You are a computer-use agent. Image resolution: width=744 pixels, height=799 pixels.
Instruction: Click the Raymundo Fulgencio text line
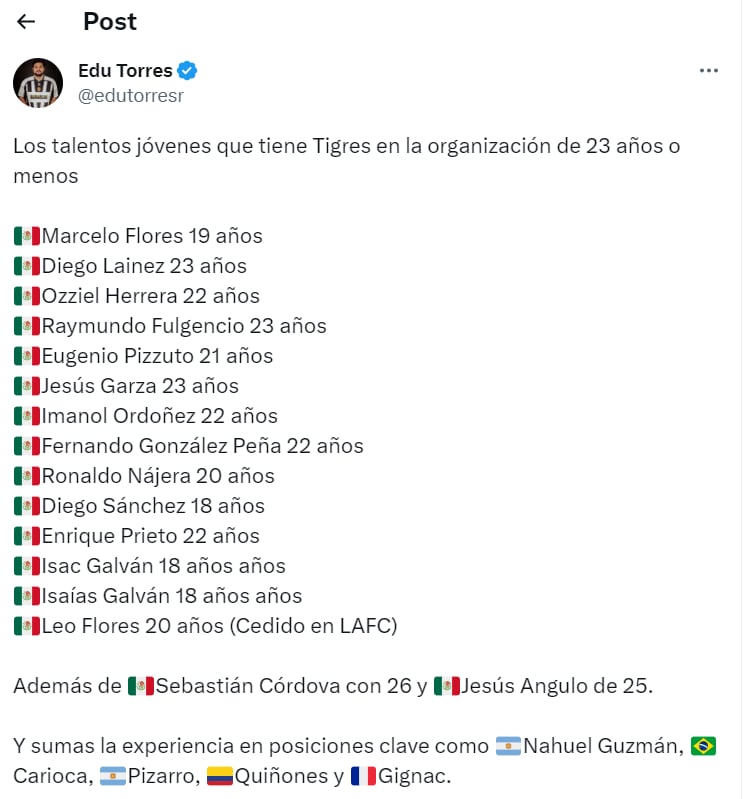coord(183,326)
